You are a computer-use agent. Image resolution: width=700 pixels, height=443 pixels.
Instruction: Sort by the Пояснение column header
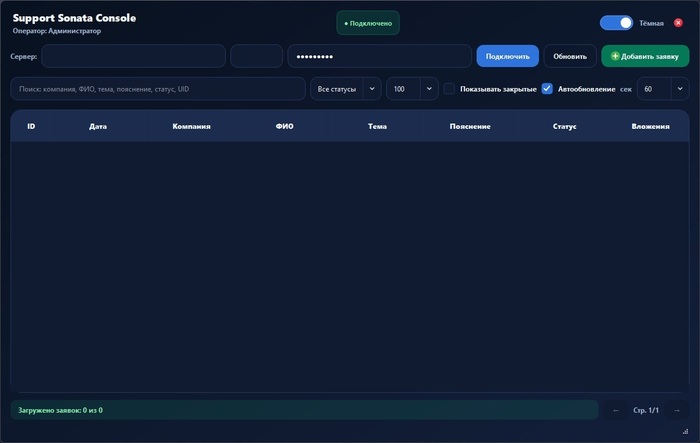click(470, 126)
